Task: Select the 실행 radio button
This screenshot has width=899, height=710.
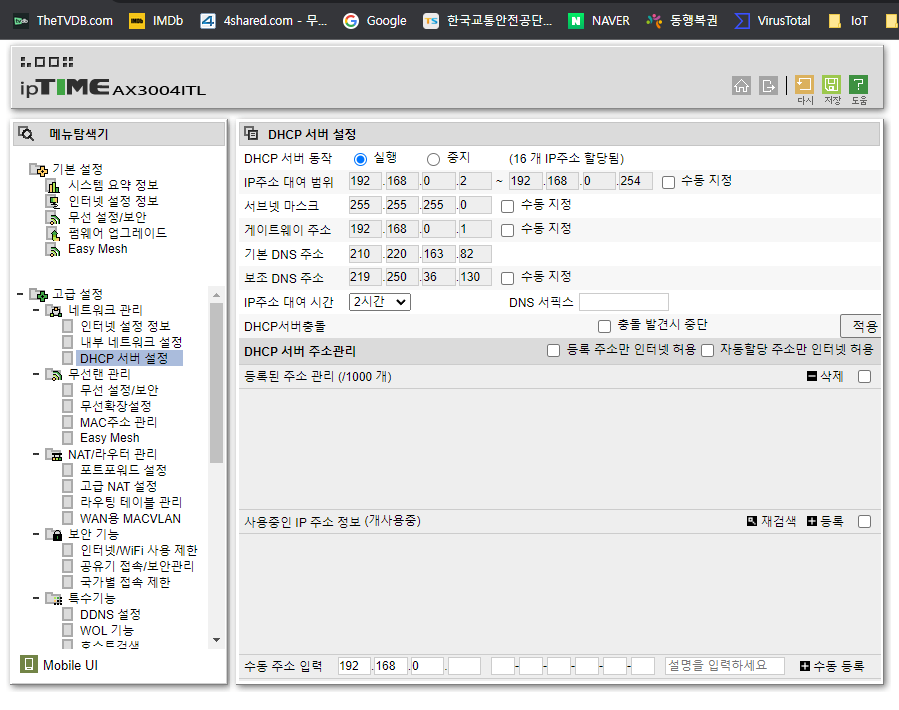Action: point(360,159)
